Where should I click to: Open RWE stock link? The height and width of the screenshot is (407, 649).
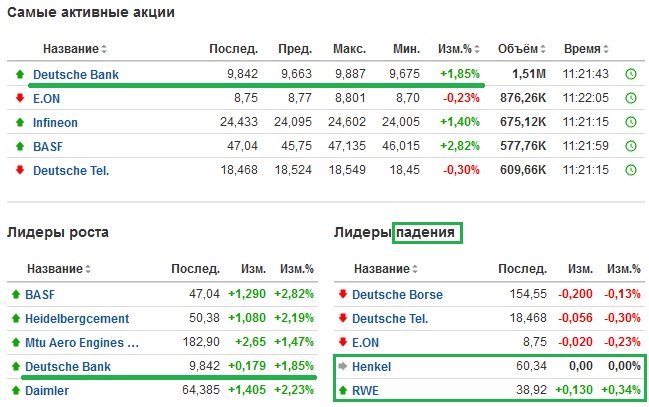click(x=365, y=390)
